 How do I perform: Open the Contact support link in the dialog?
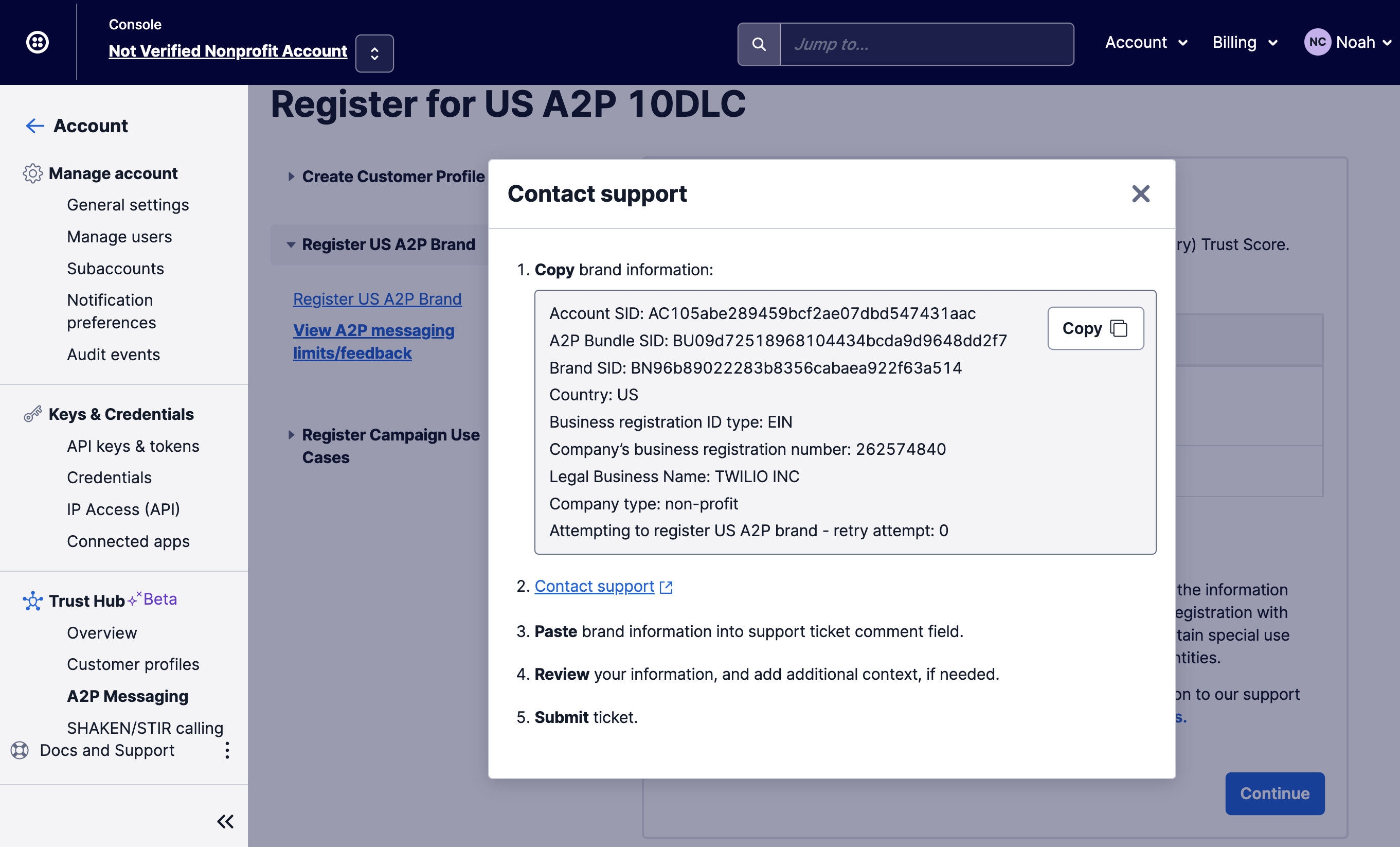(603, 586)
